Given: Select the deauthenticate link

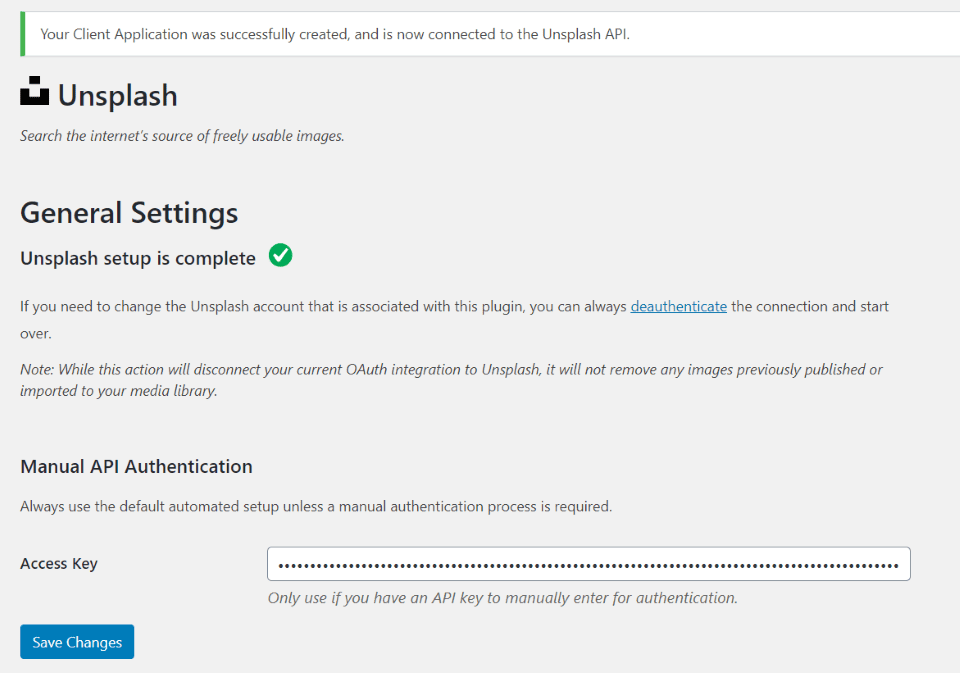Looking at the screenshot, I should [678, 306].
